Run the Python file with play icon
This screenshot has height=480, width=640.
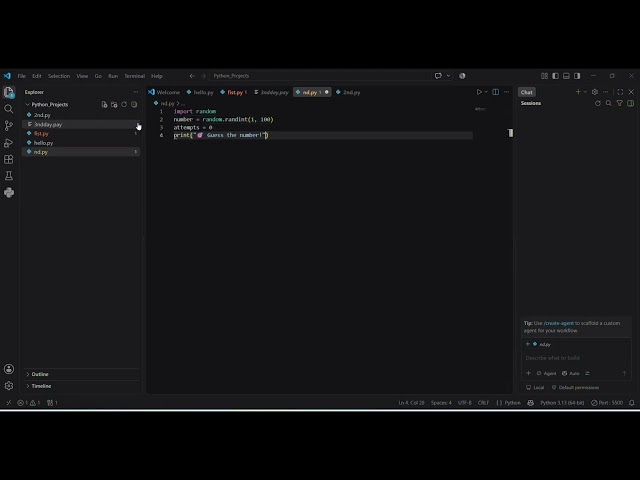479,92
